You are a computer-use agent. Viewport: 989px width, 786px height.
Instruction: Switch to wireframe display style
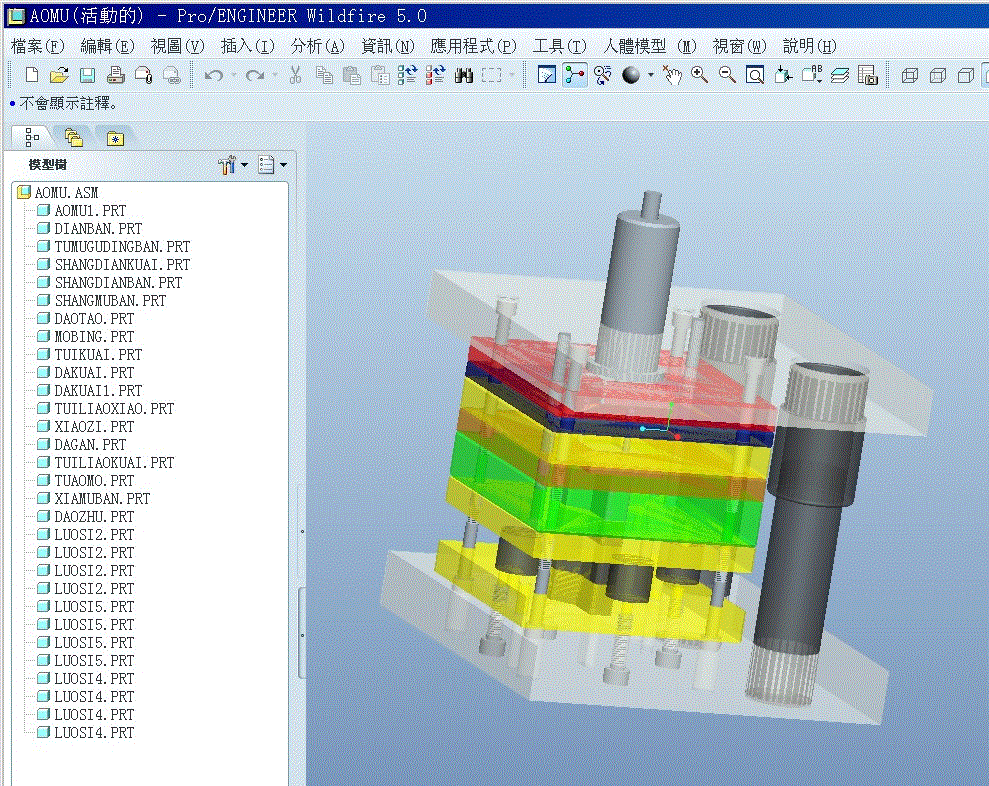pyautogui.click(x=910, y=76)
